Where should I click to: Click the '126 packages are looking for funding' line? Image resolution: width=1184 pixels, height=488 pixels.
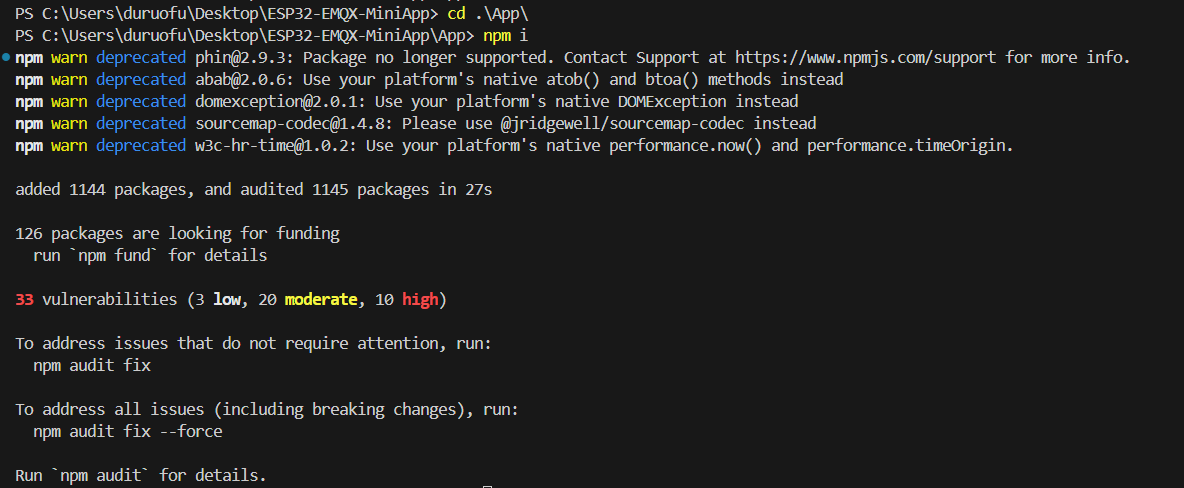[177, 234]
